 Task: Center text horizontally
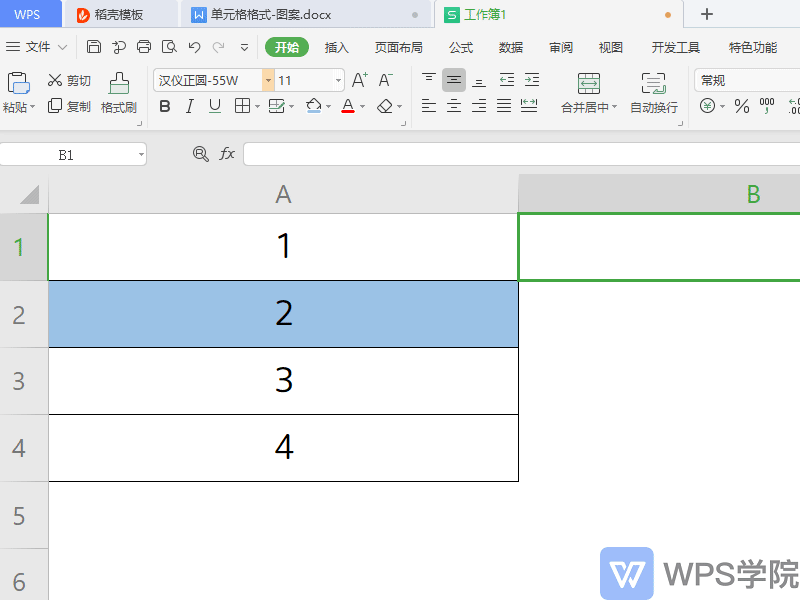pos(454,106)
